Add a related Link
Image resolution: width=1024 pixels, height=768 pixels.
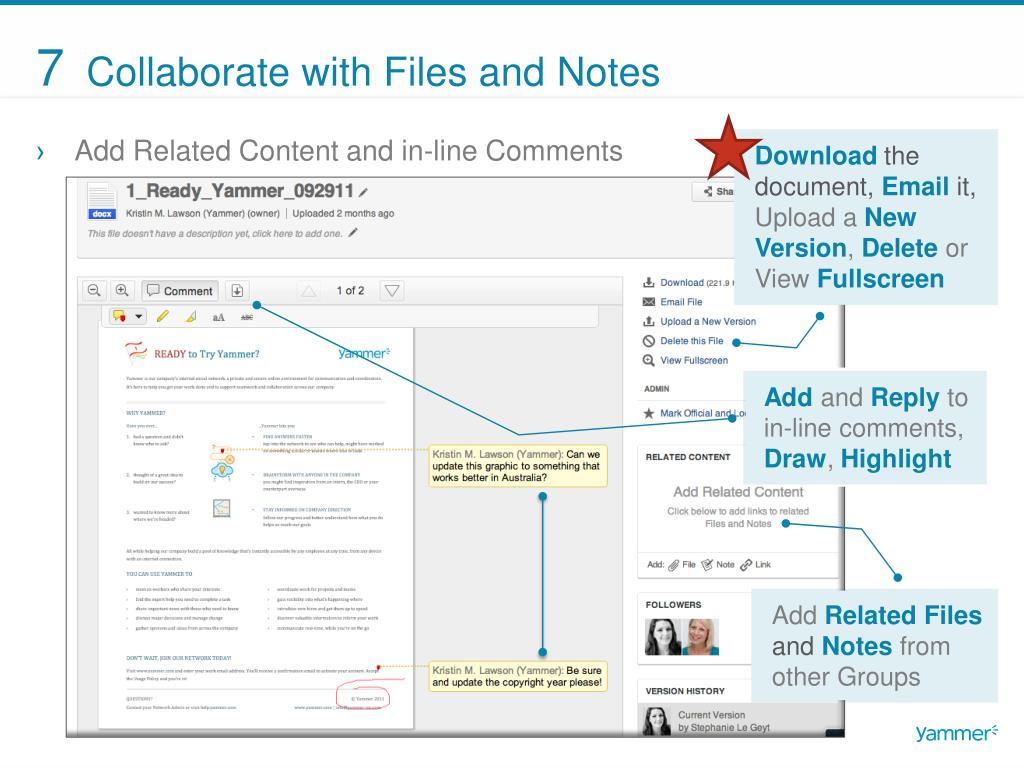pyautogui.click(x=756, y=565)
